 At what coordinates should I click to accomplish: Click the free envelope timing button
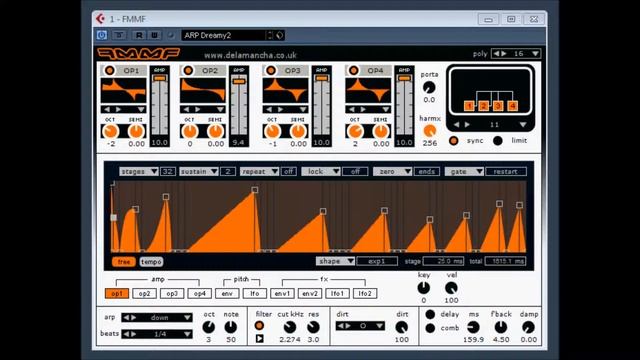[124, 262]
